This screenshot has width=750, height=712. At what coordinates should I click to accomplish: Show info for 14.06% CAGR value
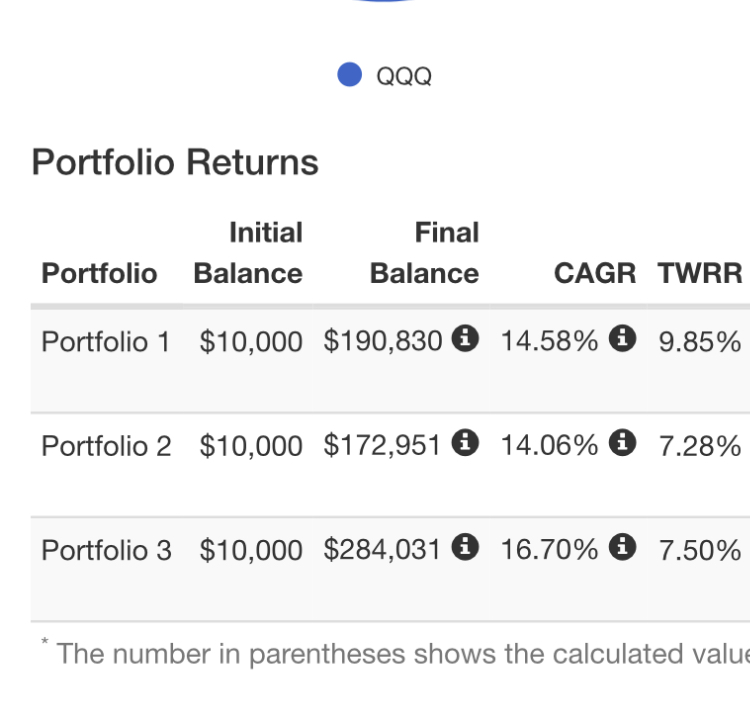[x=623, y=444]
